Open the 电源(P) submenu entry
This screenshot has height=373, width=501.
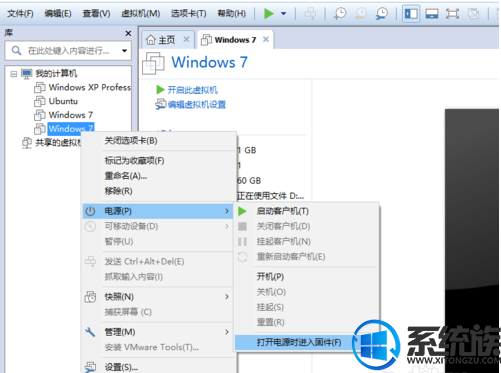pyautogui.click(x=158, y=211)
